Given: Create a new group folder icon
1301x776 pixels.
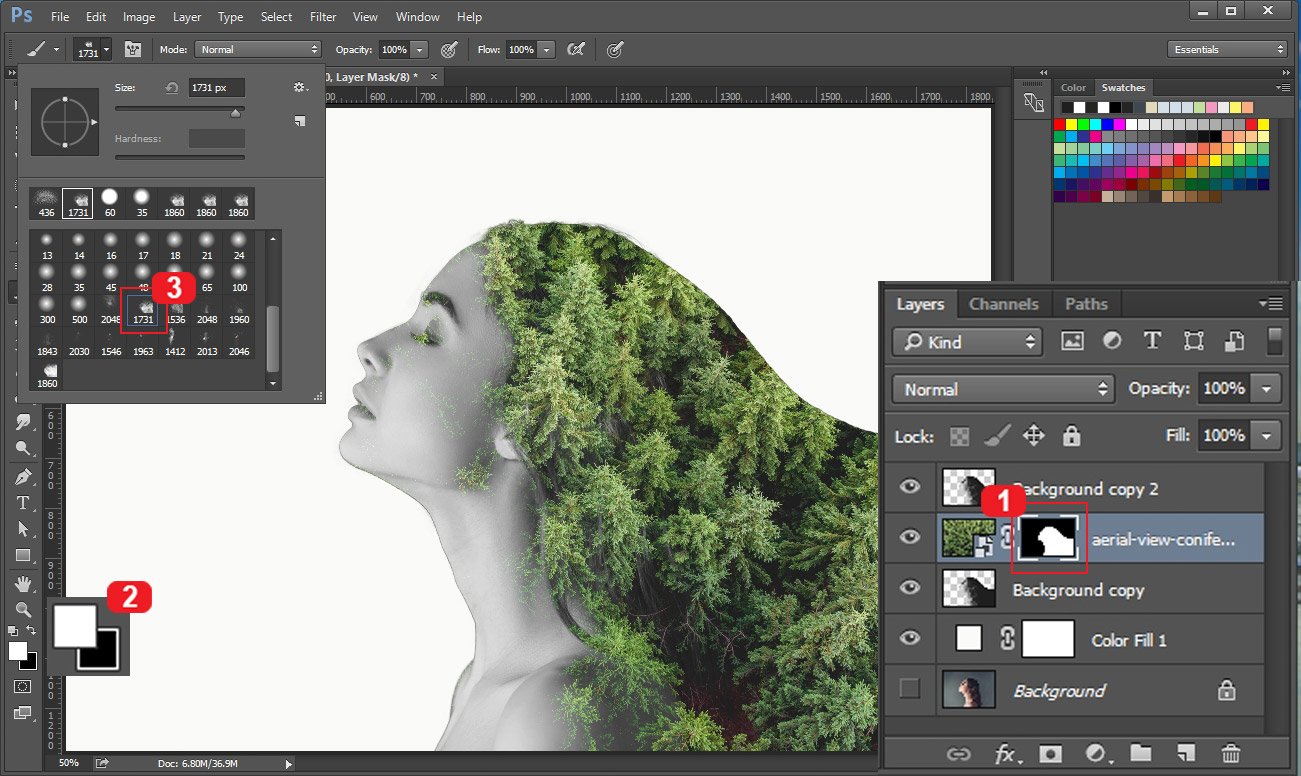Looking at the screenshot, I should (1141, 754).
